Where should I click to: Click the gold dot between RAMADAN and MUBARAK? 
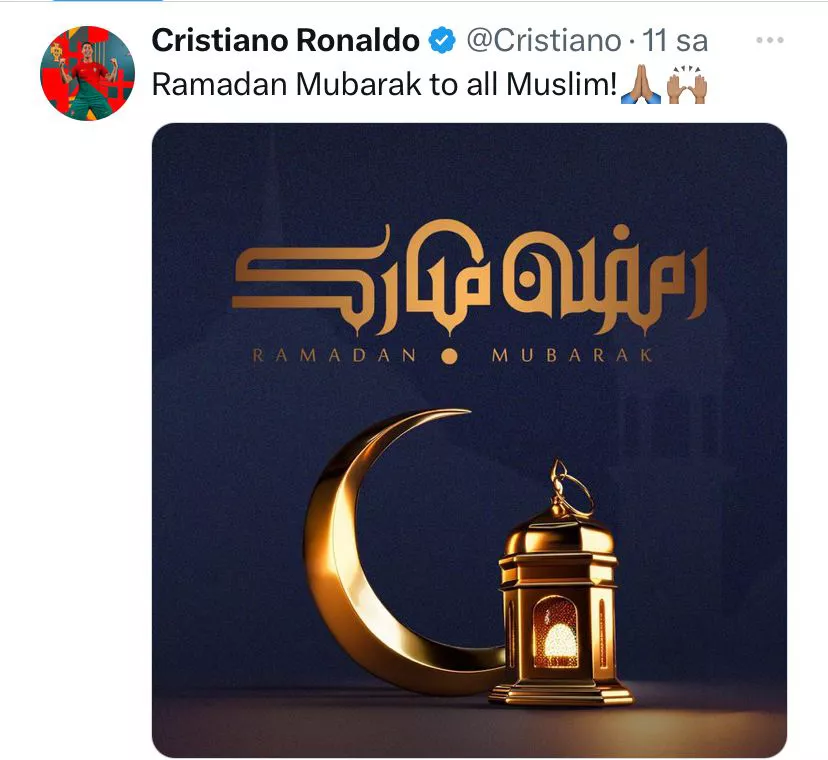[449, 356]
